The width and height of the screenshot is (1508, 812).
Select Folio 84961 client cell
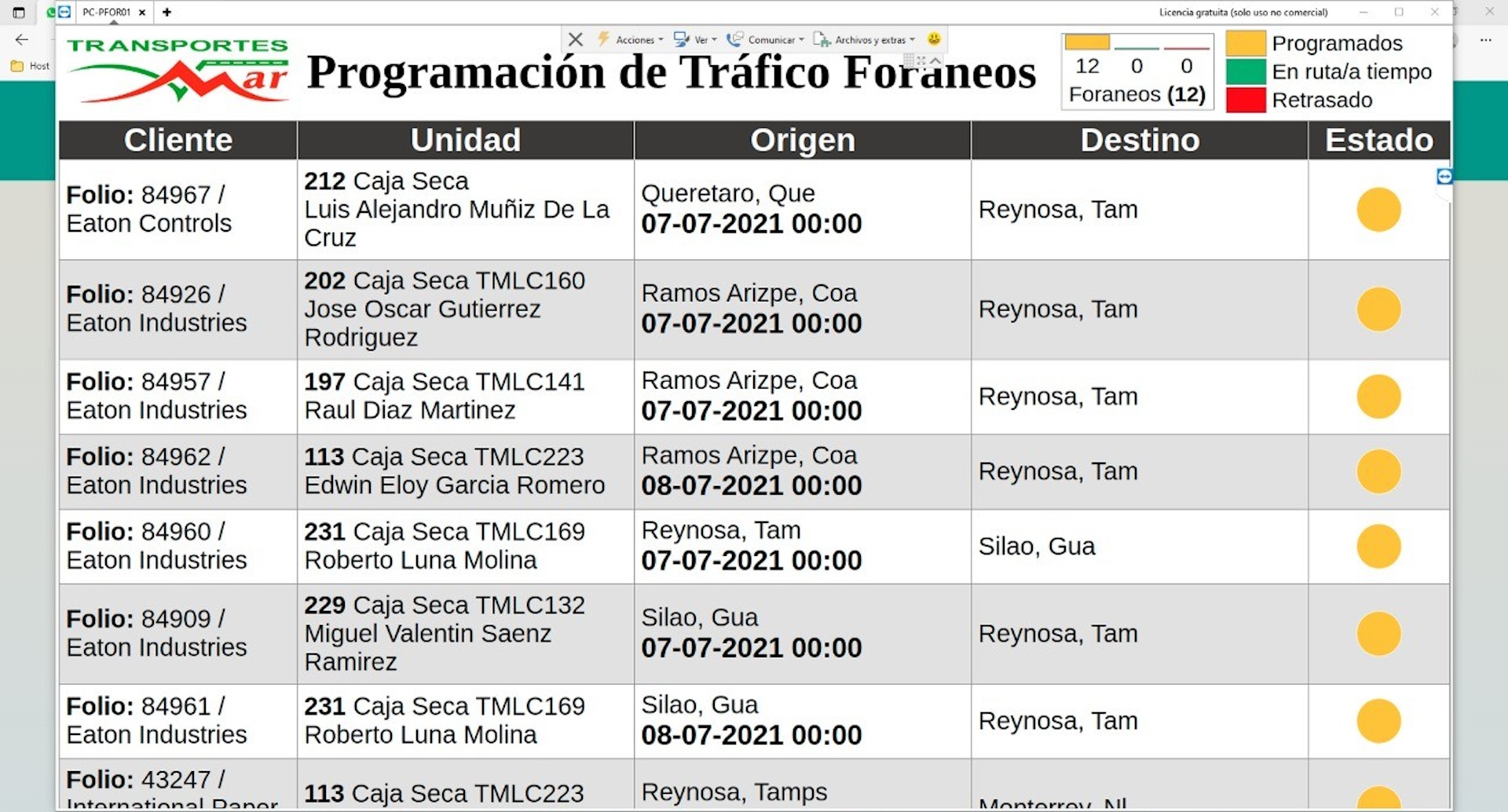coord(178,721)
